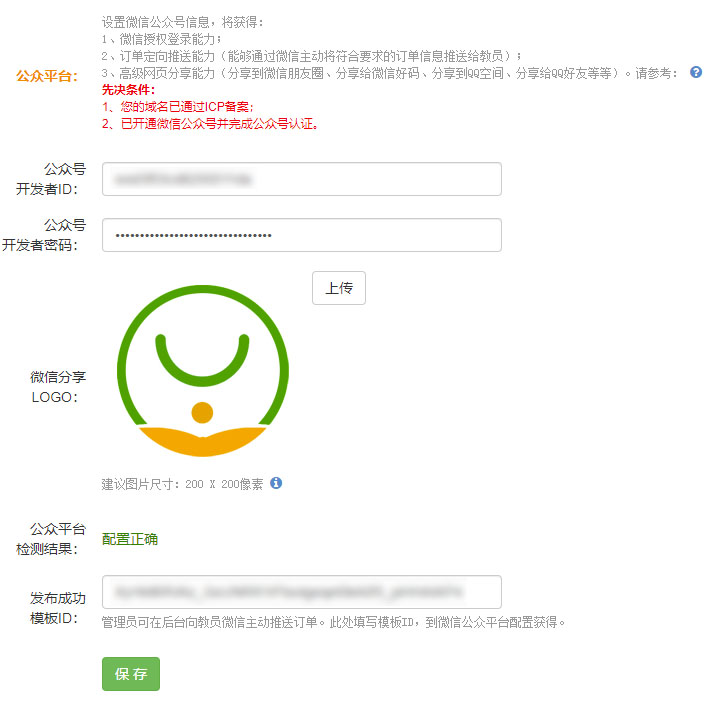Click the hint text starting 管理员可在后台
Image resolution: width=711 pixels, height=712 pixels.
[333, 622]
